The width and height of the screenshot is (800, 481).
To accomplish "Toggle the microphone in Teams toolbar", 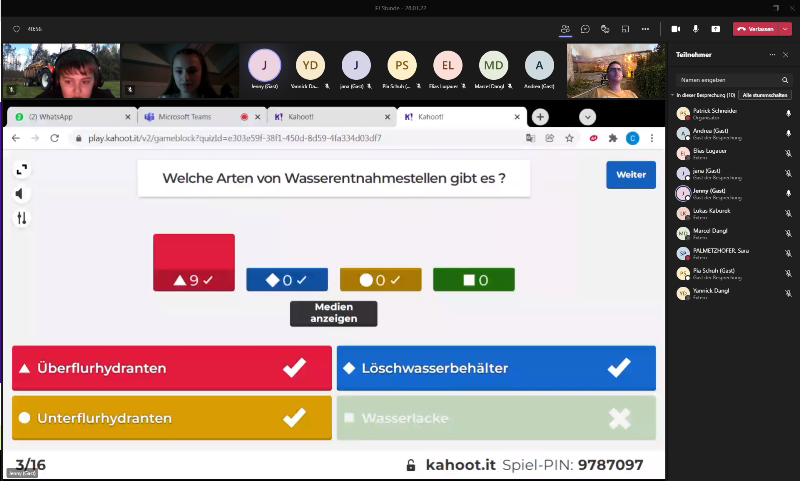I will pyautogui.click(x=696, y=29).
